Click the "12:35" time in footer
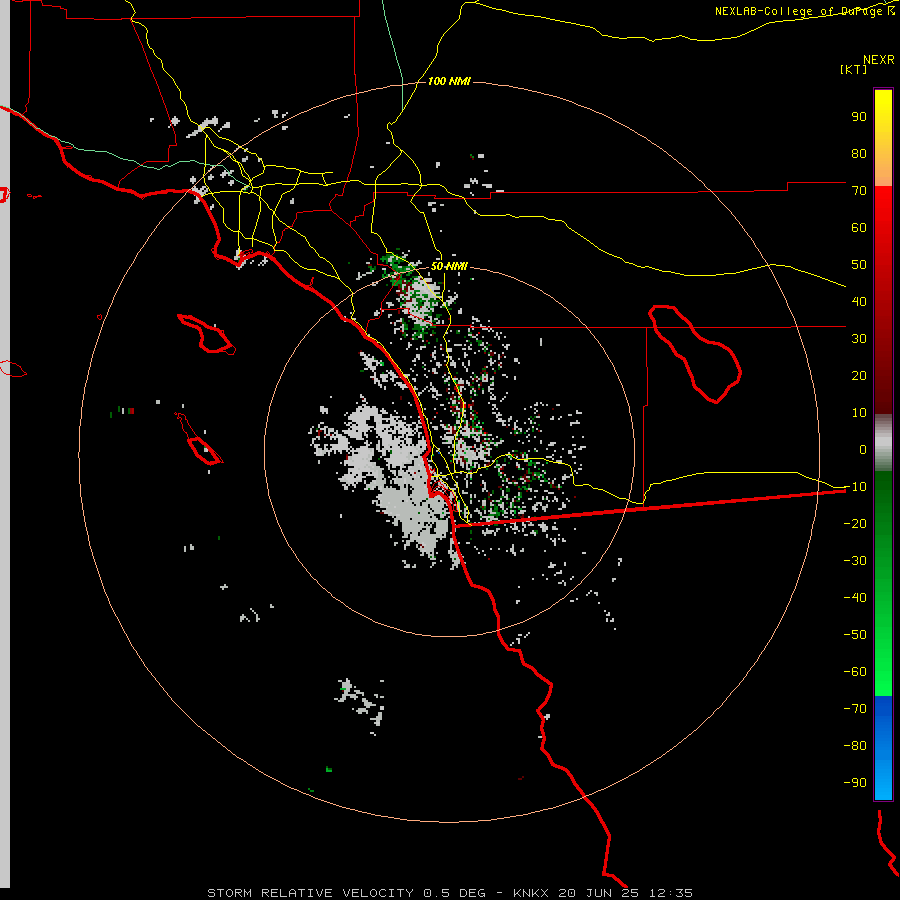Image resolution: width=900 pixels, height=900 pixels. [x=670, y=893]
